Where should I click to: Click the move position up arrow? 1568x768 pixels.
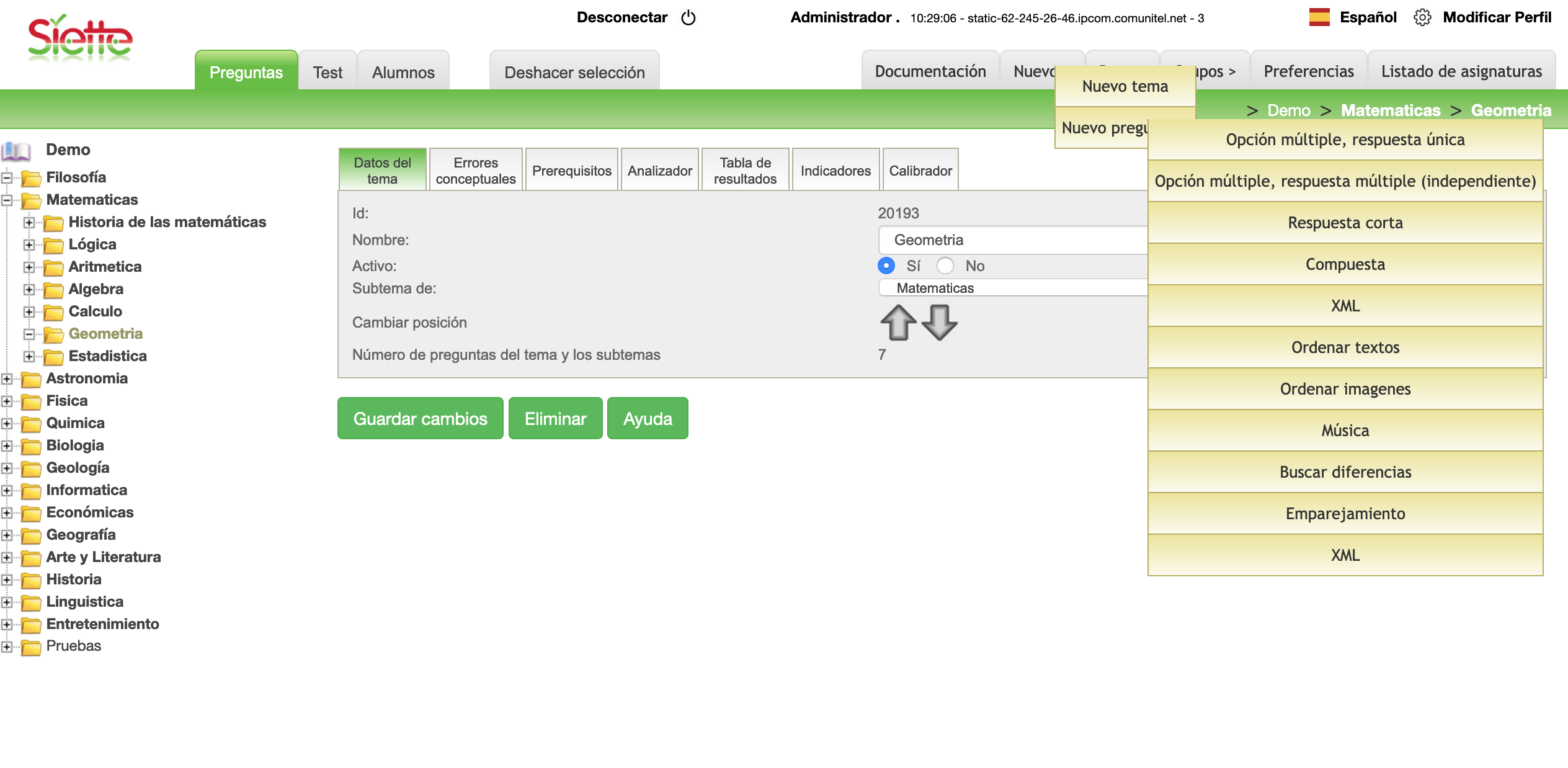pos(898,323)
